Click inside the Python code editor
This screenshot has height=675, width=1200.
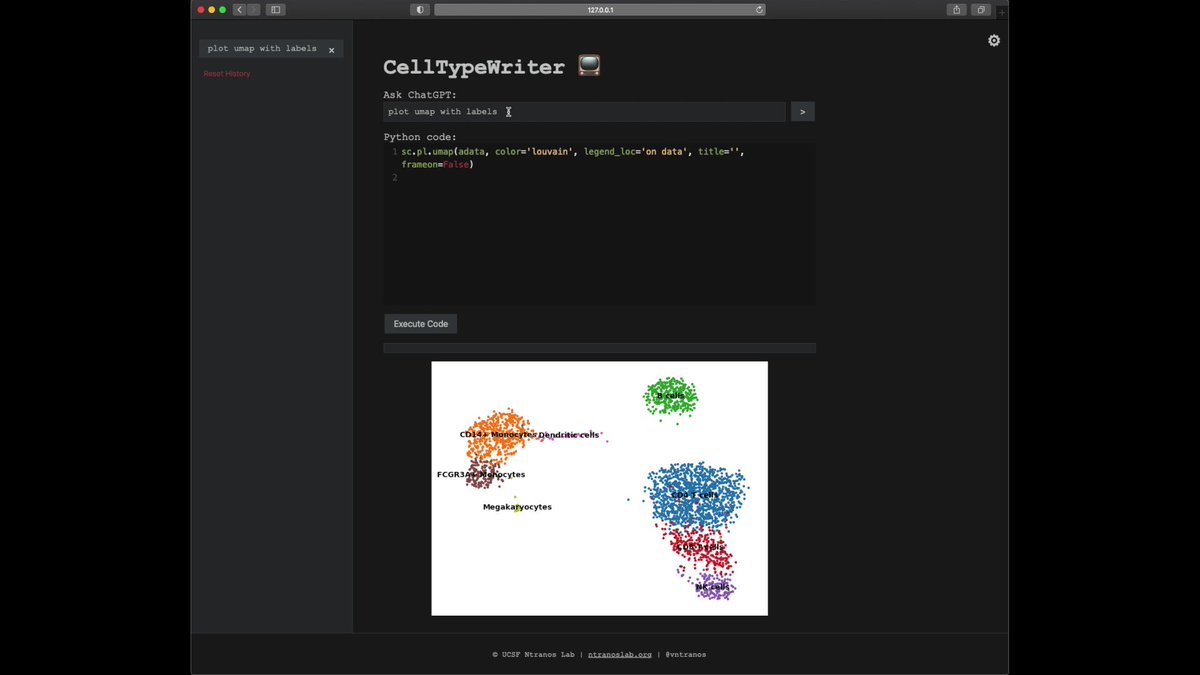600,224
